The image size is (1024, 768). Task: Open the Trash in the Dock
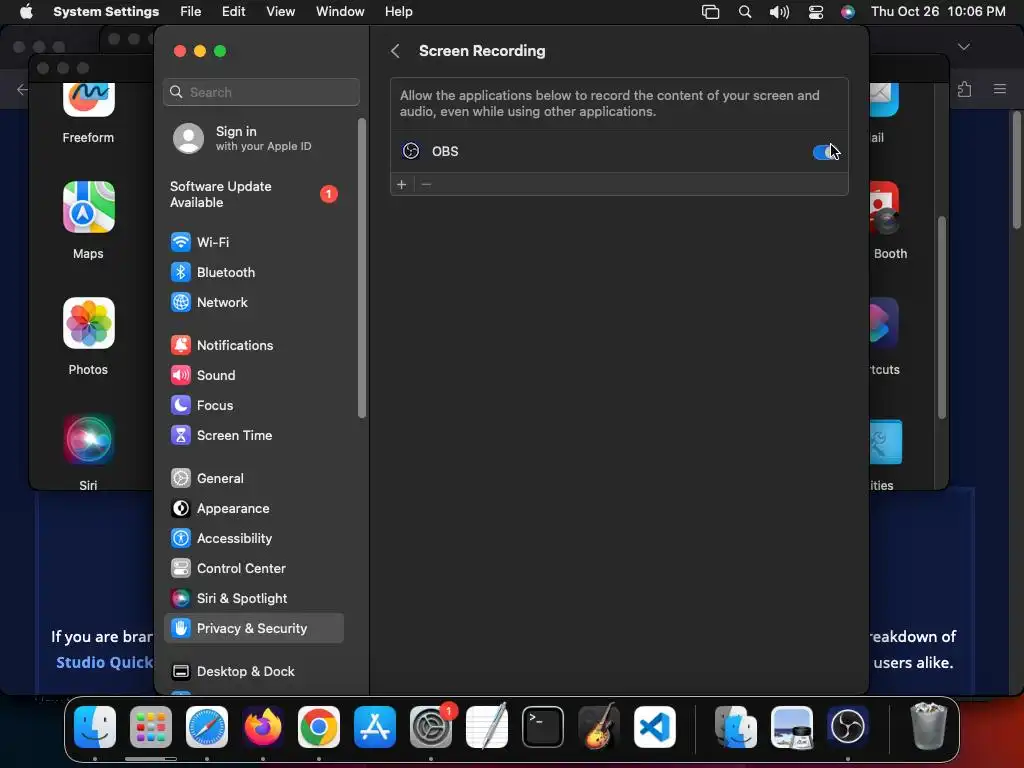(x=928, y=727)
